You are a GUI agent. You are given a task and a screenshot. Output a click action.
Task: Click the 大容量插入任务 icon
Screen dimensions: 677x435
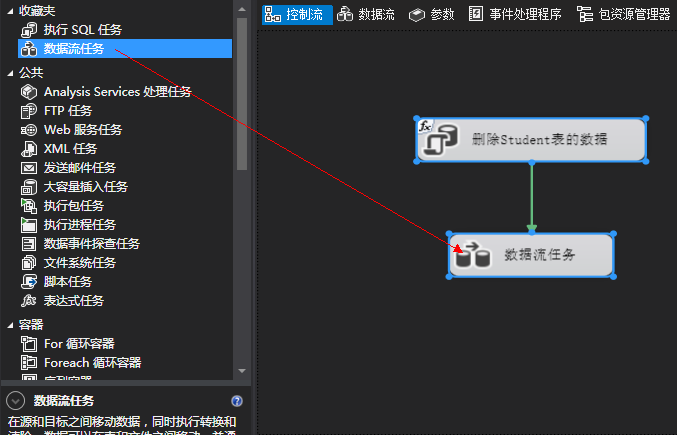pyautogui.click(x=29, y=187)
